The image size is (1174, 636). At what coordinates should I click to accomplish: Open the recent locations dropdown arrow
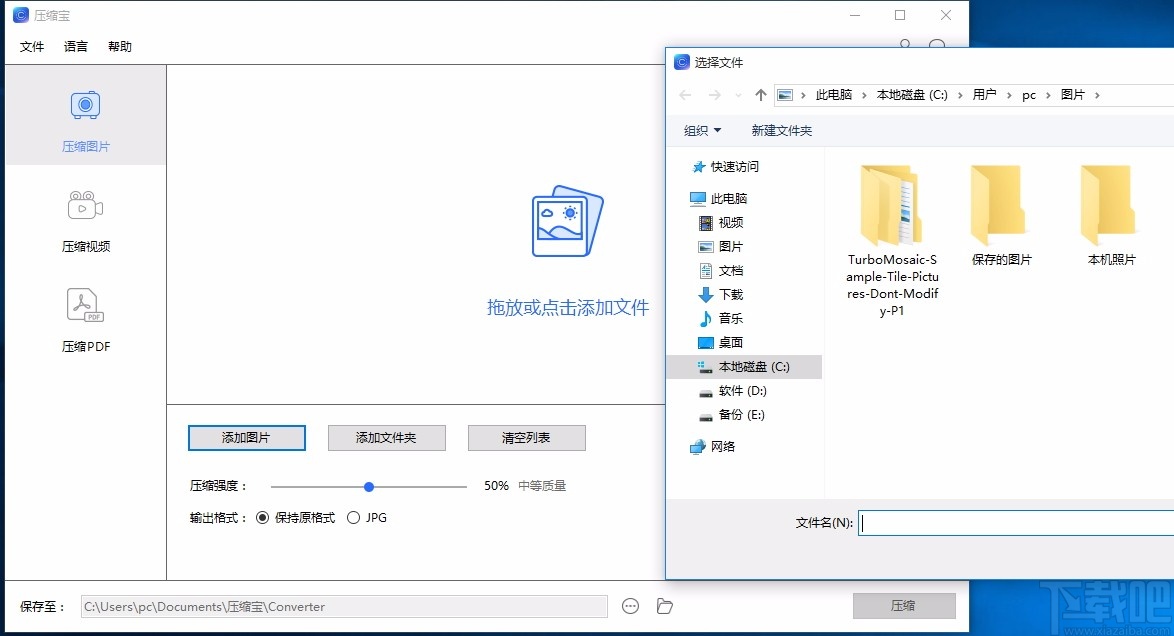click(738, 95)
